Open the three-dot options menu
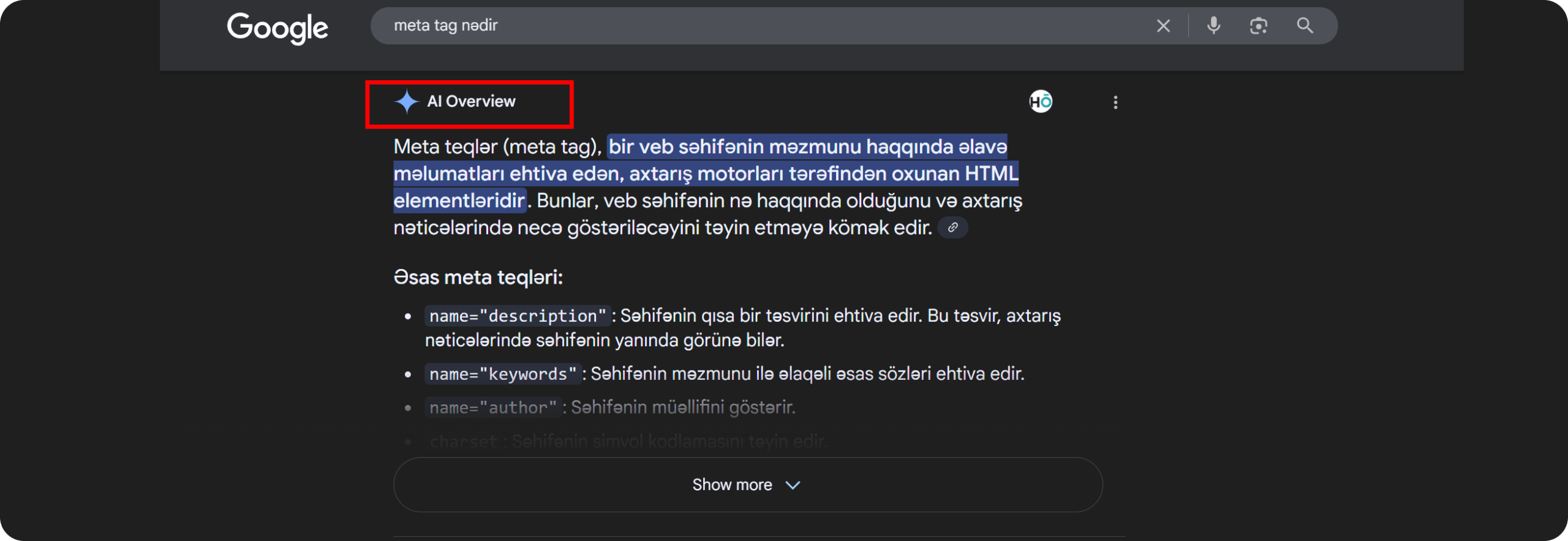Screen dimensions: 1568x541 (1115, 102)
